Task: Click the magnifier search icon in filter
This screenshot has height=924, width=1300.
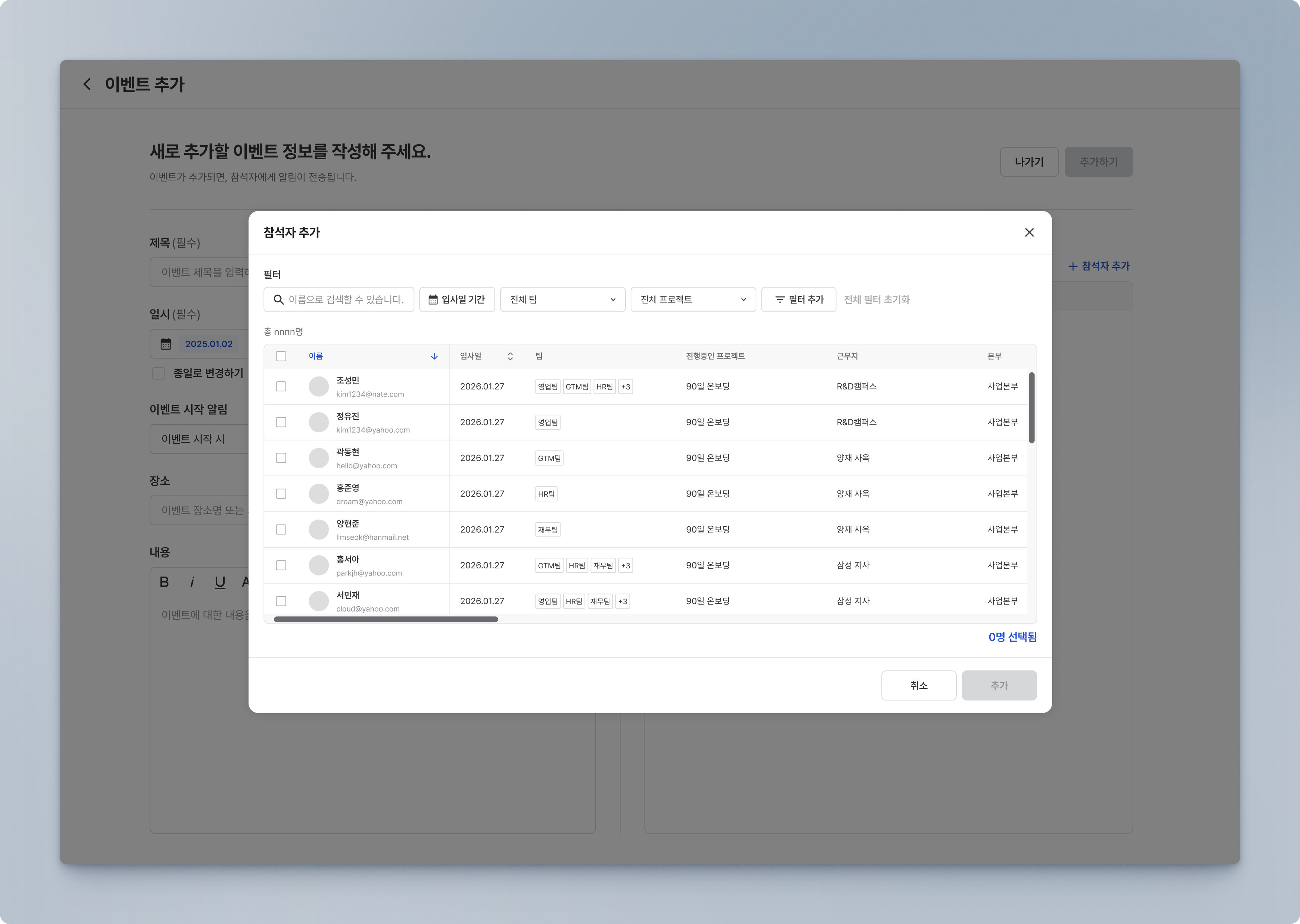Action: coord(279,299)
